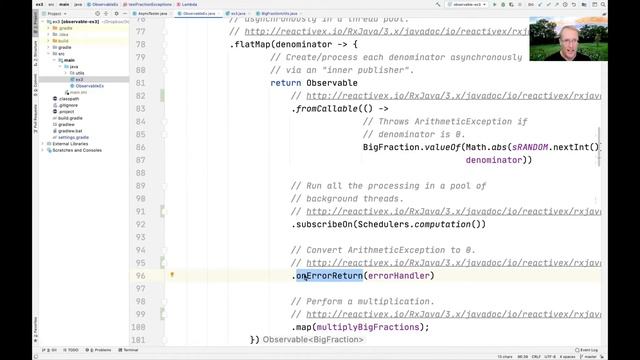The width and height of the screenshot is (640, 360).
Task: Select gradlew.bat in project tree
Action: pos(67,131)
